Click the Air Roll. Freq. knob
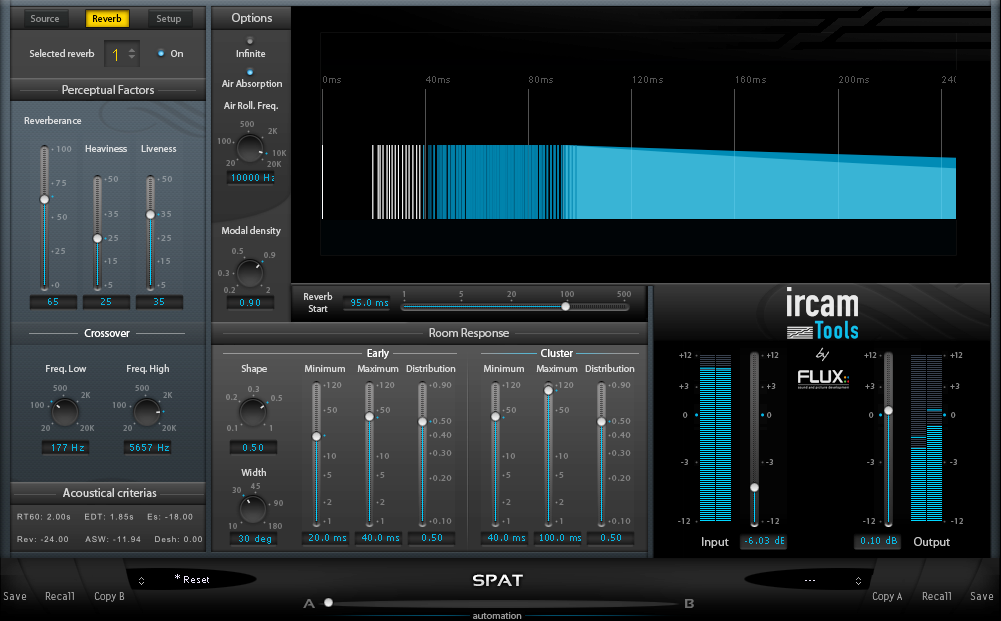The height and width of the screenshot is (621, 1001). [x=250, y=148]
